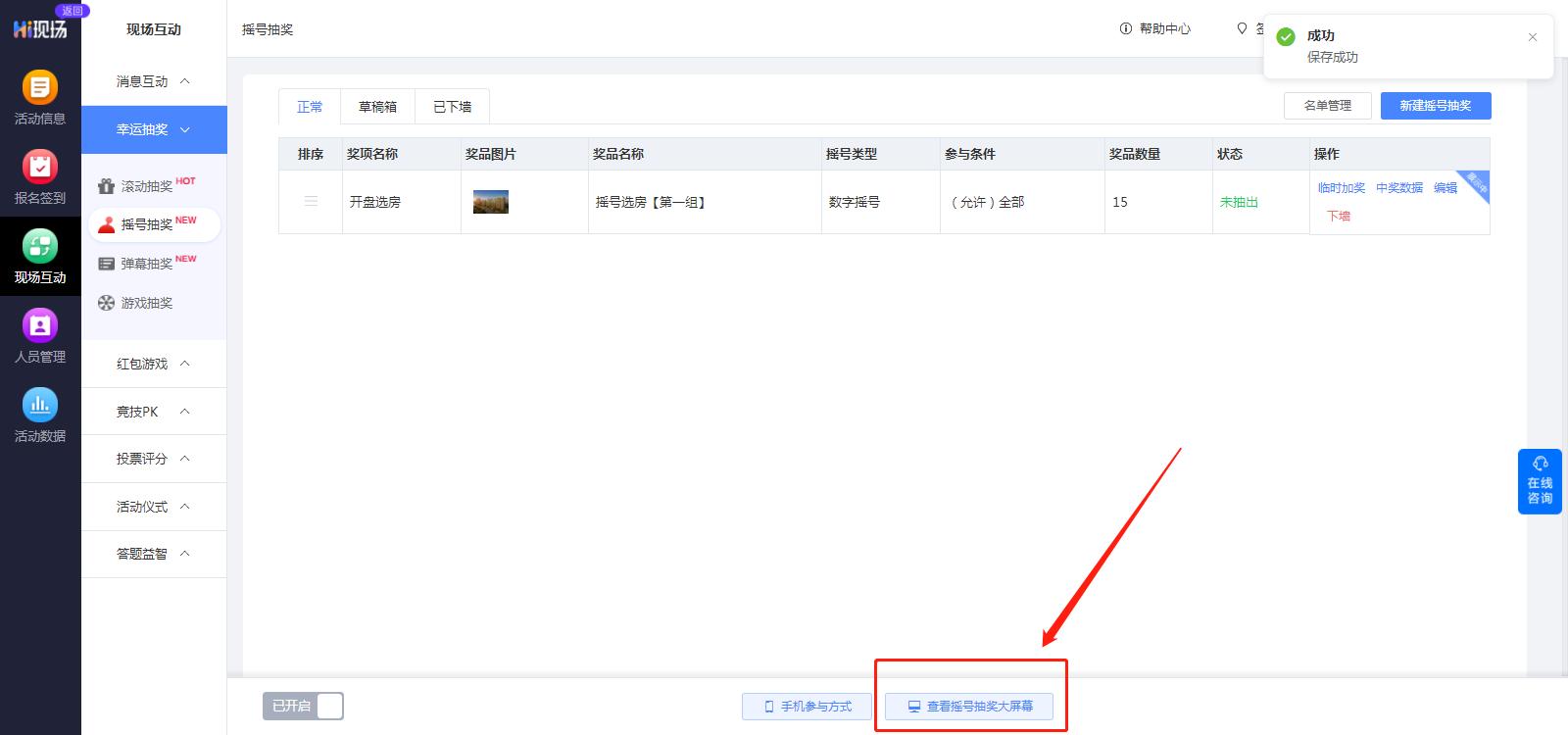Open 活动数据 sidebar icon
This screenshot has width=1568, height=735.
(x=40, y=405)
